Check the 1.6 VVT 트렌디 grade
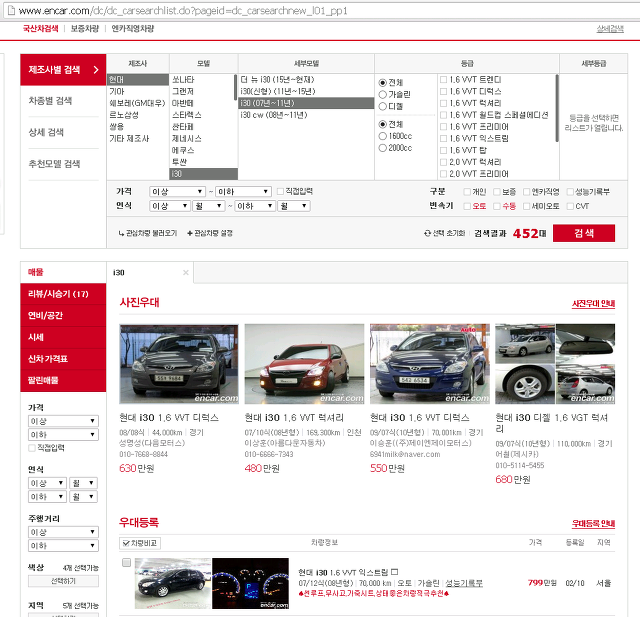Viewport: 640px width, 617px height. click(443, 80)
